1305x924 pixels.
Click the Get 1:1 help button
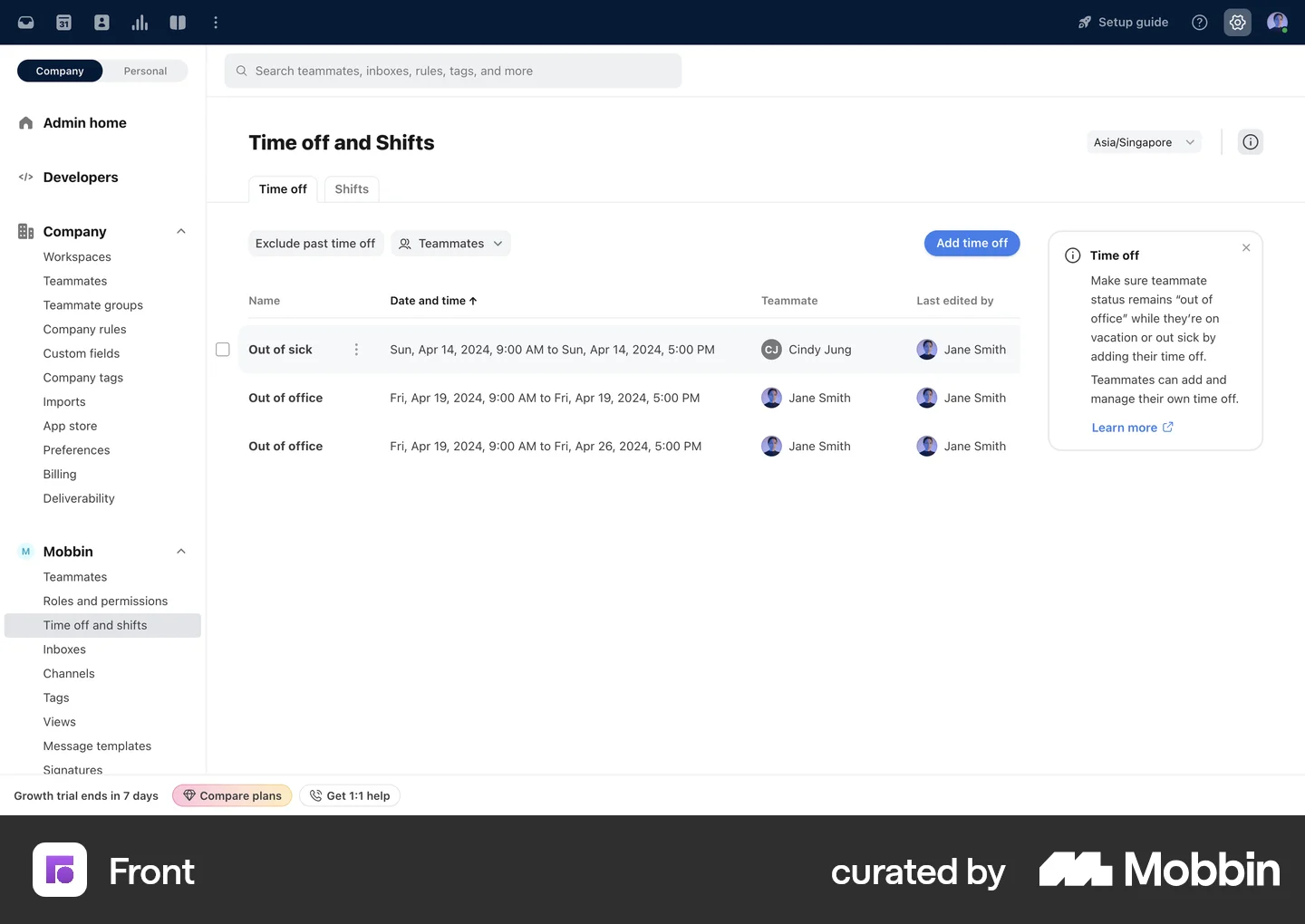(350, 795)
